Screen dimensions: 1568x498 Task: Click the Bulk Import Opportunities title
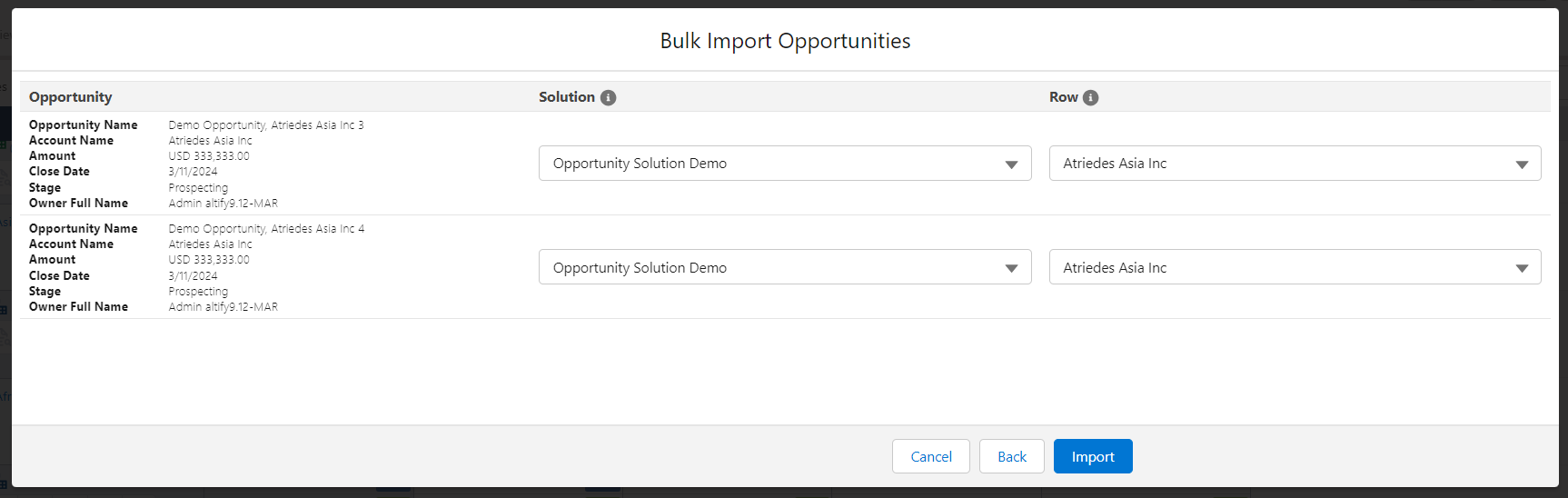785,41
